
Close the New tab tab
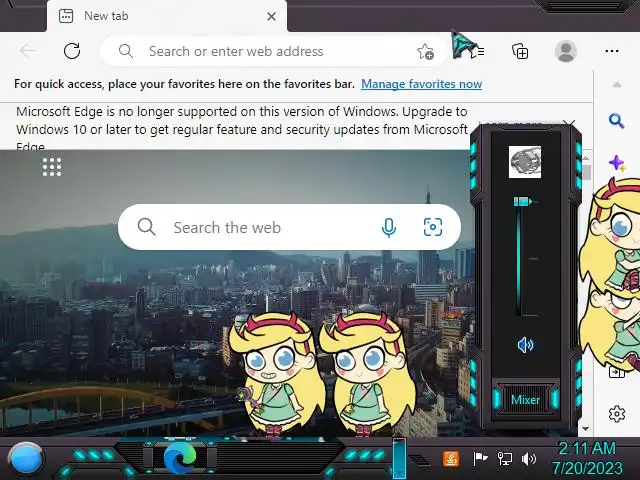pos(271,17)
